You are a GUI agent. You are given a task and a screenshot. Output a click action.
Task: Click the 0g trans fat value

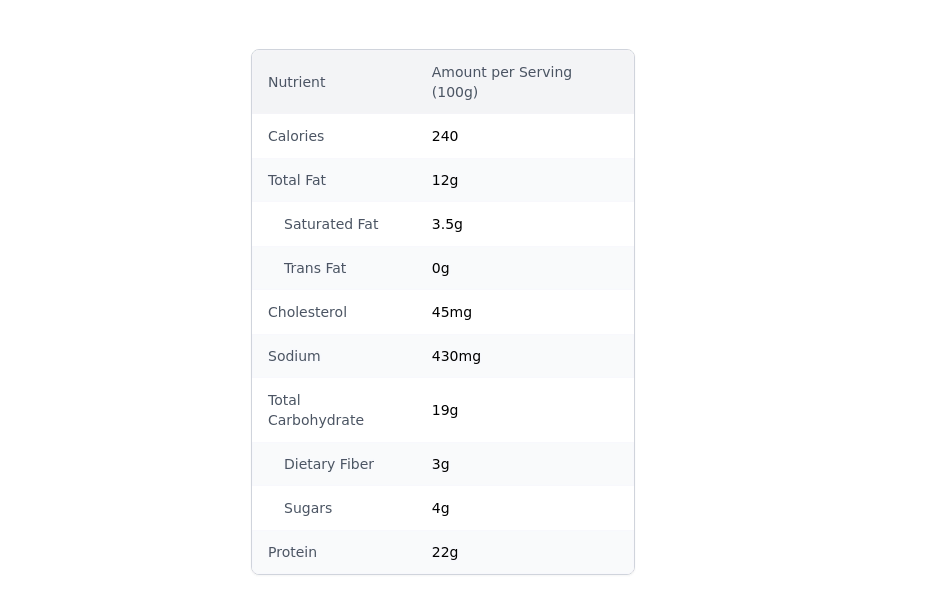[441, 268]
